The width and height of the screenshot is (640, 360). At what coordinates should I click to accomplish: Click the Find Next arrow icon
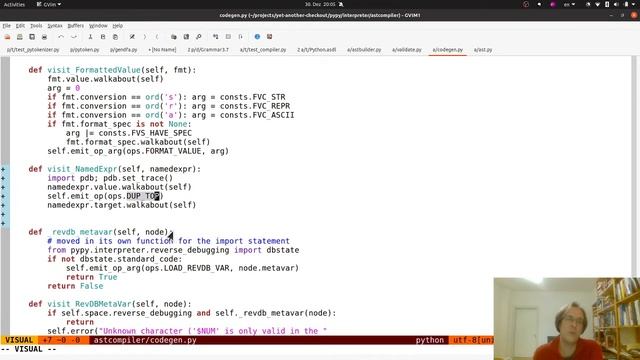(x=144, y=37)
